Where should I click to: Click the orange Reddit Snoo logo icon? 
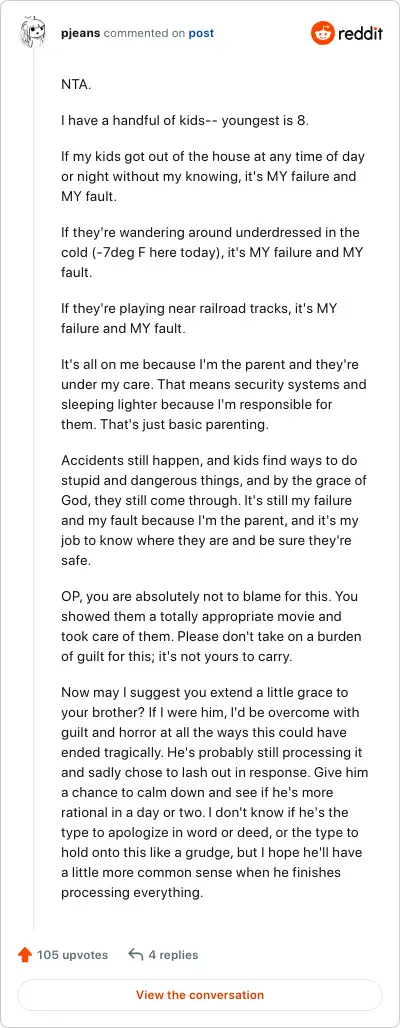(323, 33)
